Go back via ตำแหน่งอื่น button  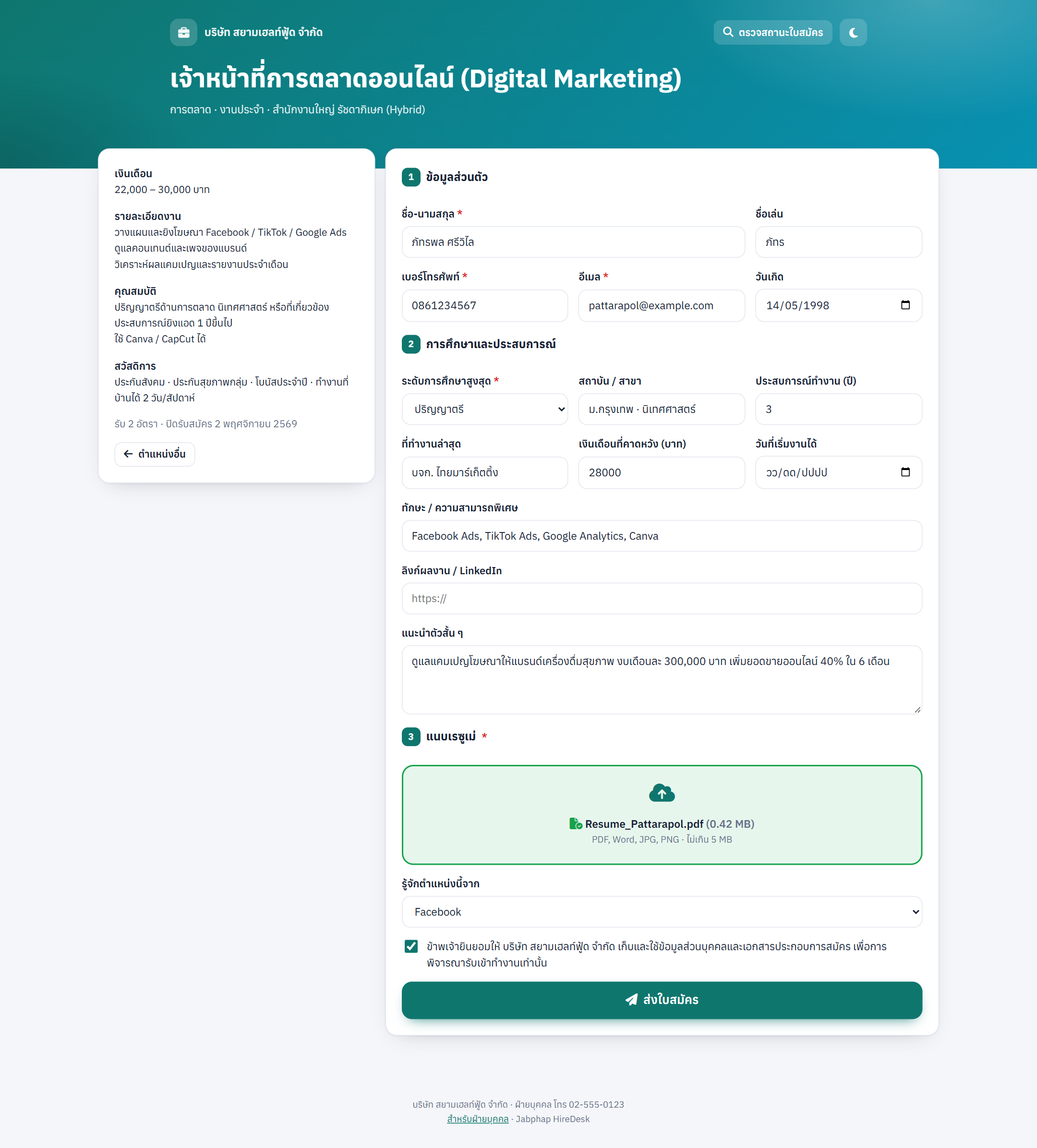tap(155, 454)
